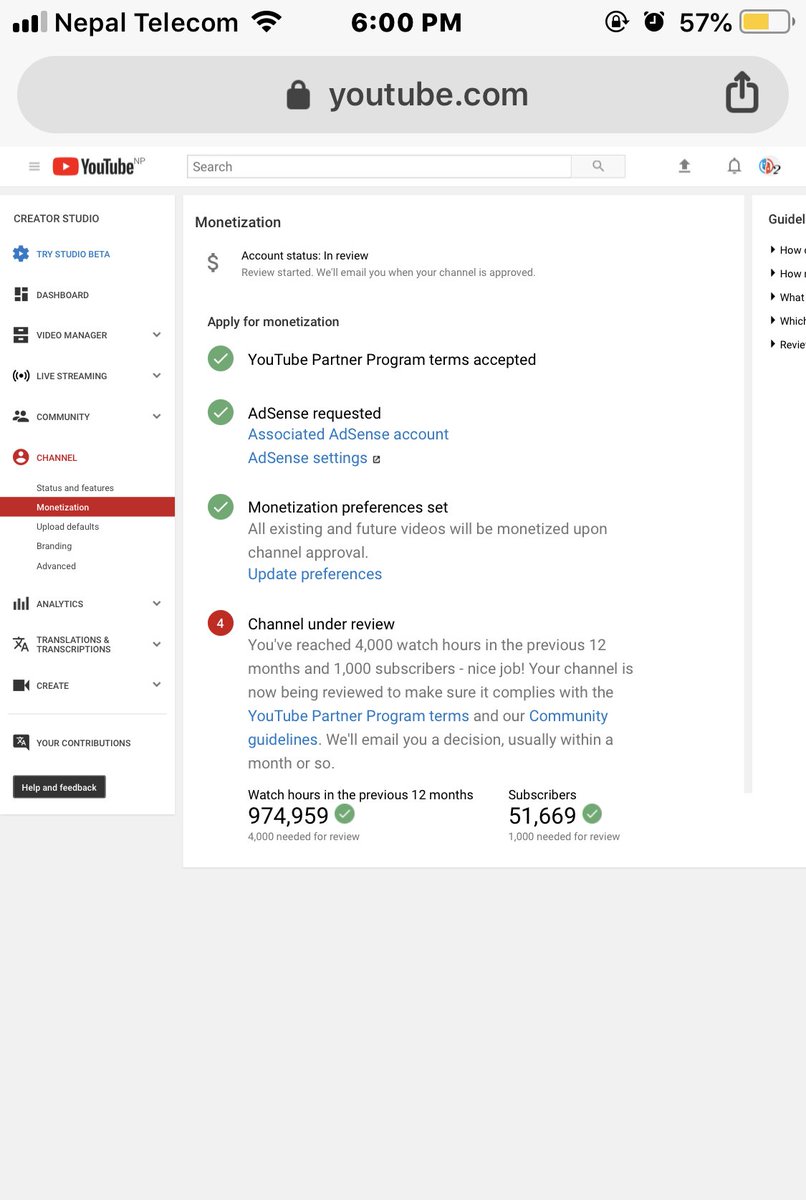The image size is (806, 1200).
Task: Tap the alarm clock status icon
Action: [654, 21]
